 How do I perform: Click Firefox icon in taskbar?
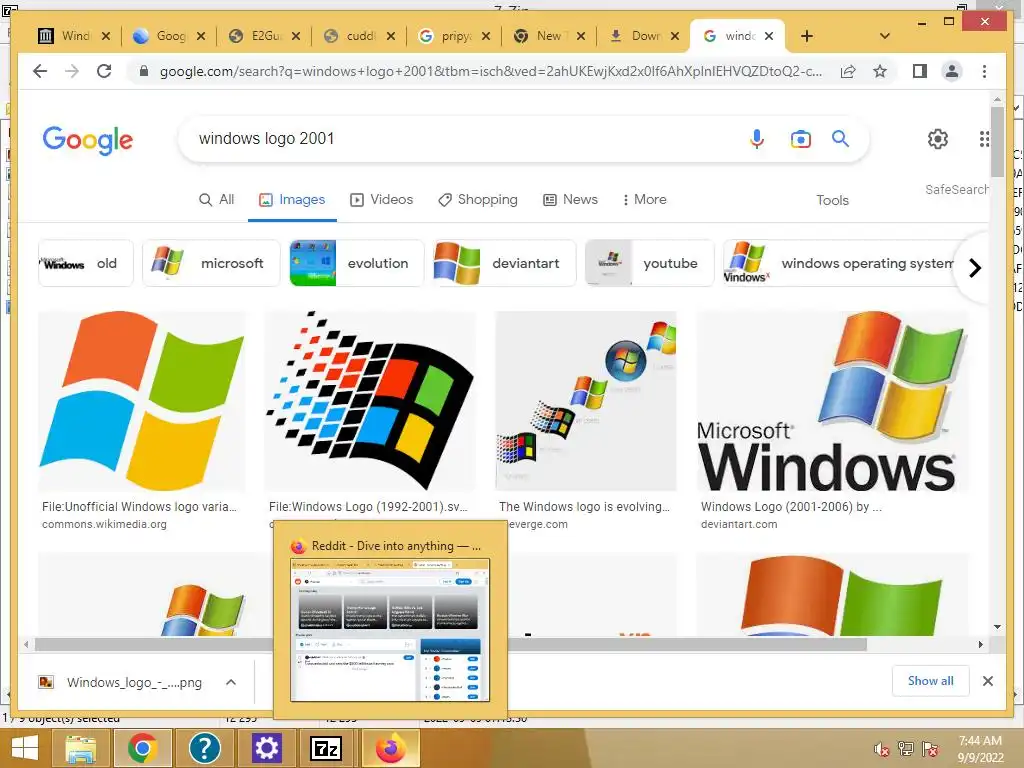391,748
